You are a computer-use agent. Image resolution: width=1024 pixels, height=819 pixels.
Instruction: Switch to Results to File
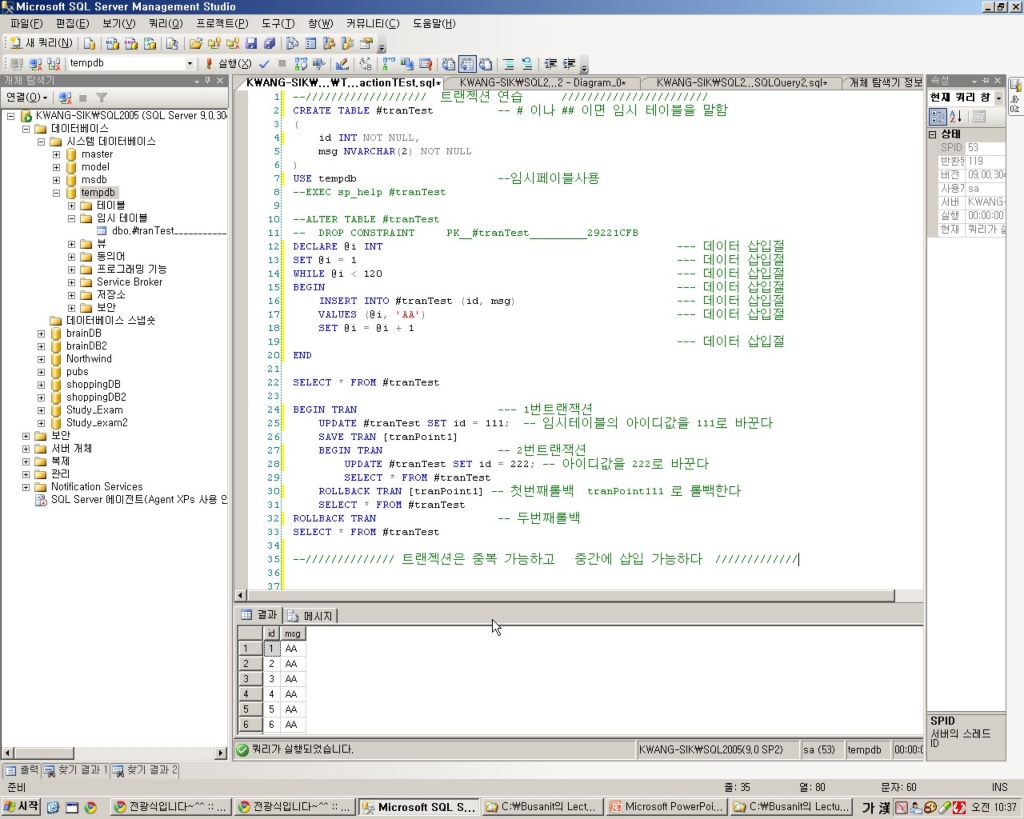click(x=485, y=63)
